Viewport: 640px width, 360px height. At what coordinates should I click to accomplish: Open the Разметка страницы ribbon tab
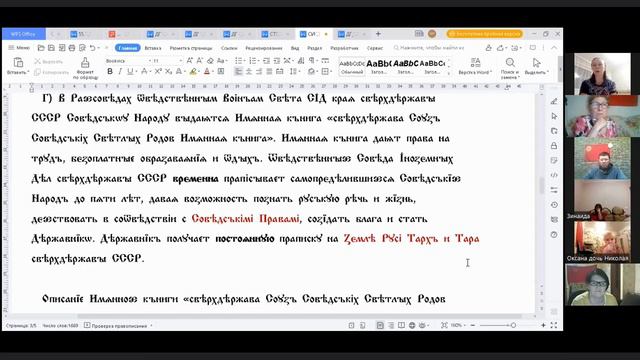[x=191, y=48]
